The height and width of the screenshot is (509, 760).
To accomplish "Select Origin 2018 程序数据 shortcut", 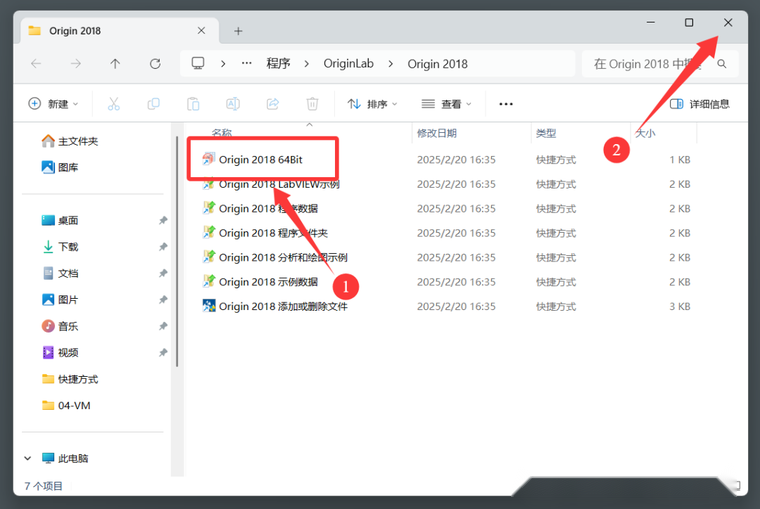I will coord(268,208).
